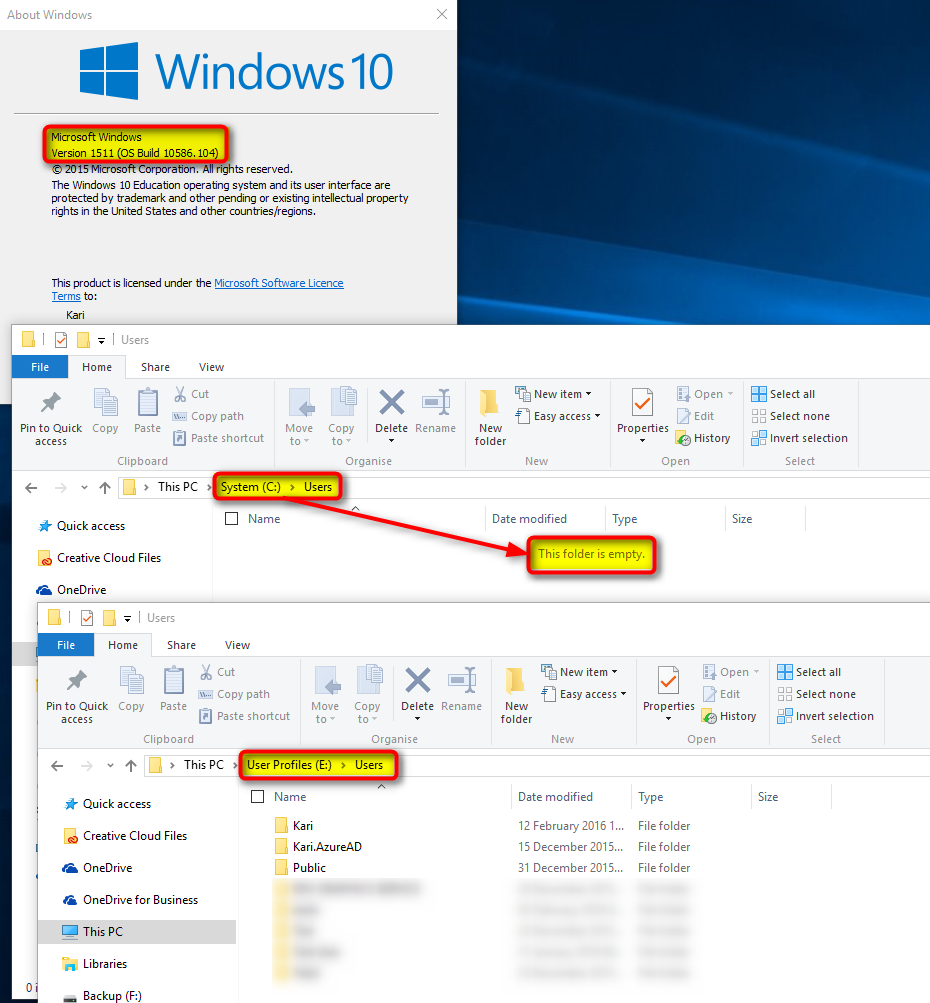Select This PC in lower Explorer navigation pane
This screenshot has width=930, height=1003.
coord(137,932)
